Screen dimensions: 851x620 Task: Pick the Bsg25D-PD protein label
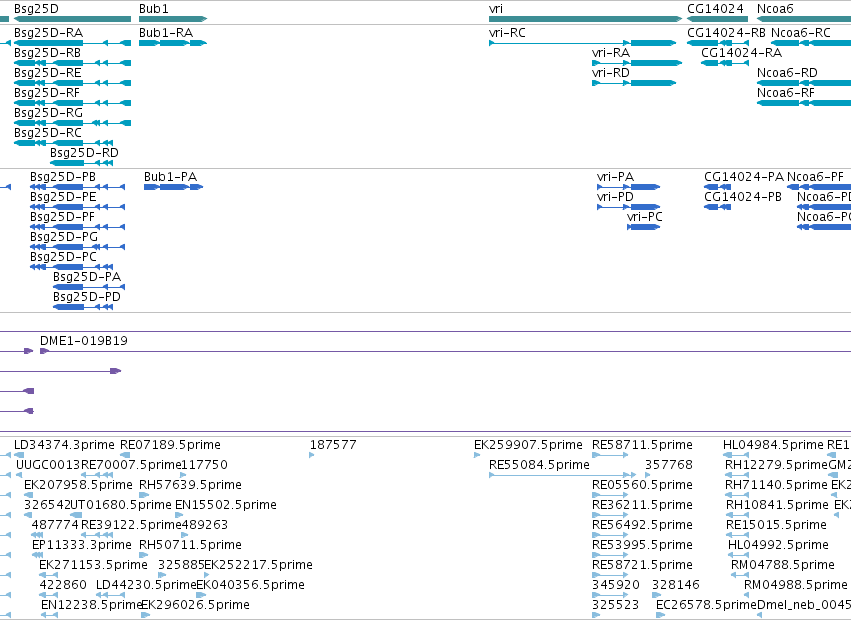[x=87, y=297]
